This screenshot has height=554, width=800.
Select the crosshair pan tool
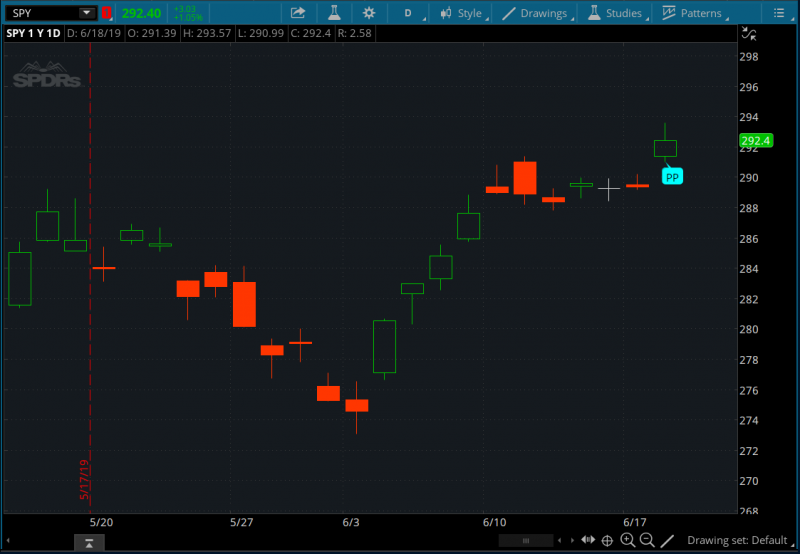[x=606, y=541]
